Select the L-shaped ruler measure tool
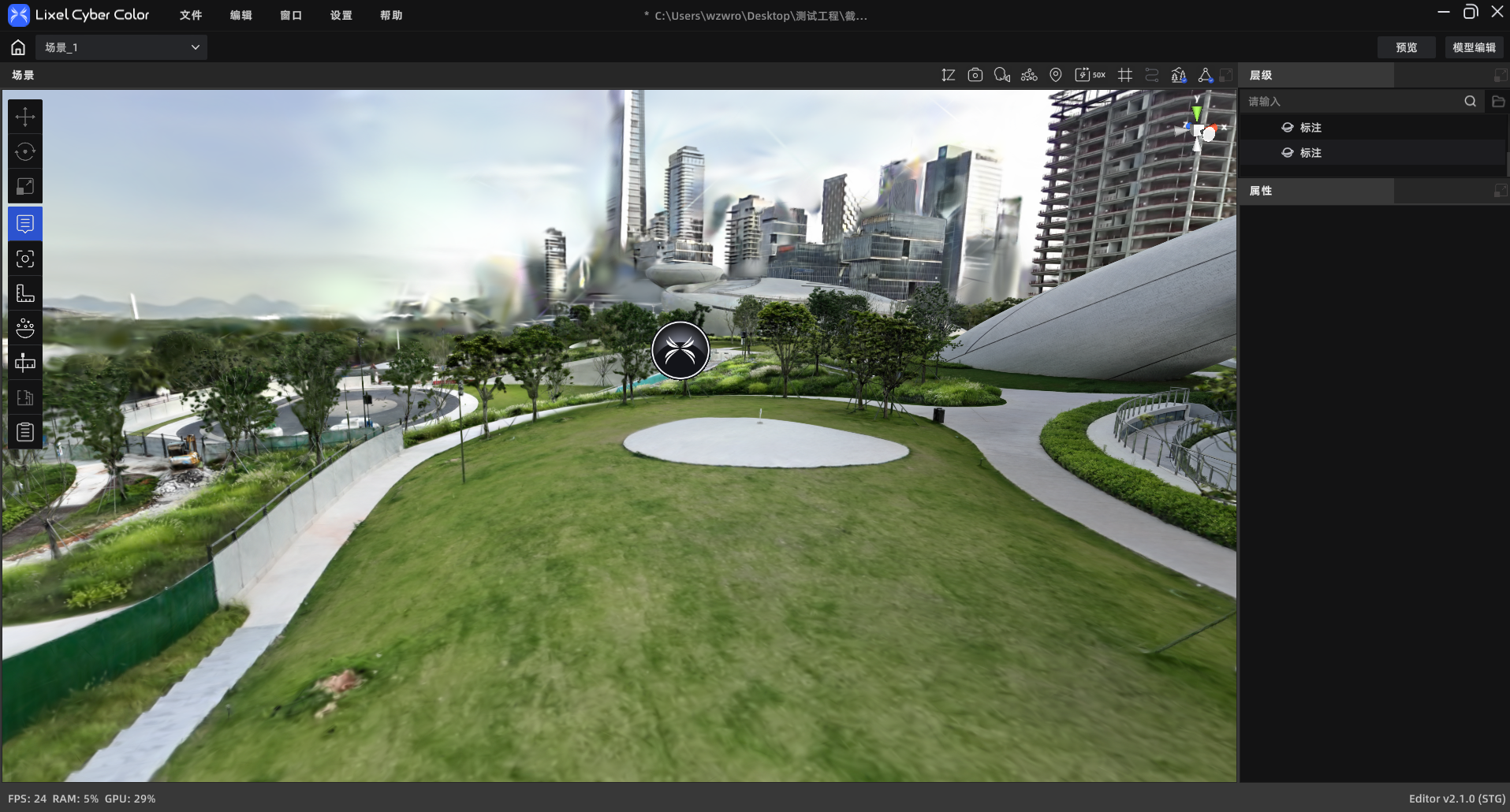The image size is (1510, 812). click(25, 293)
